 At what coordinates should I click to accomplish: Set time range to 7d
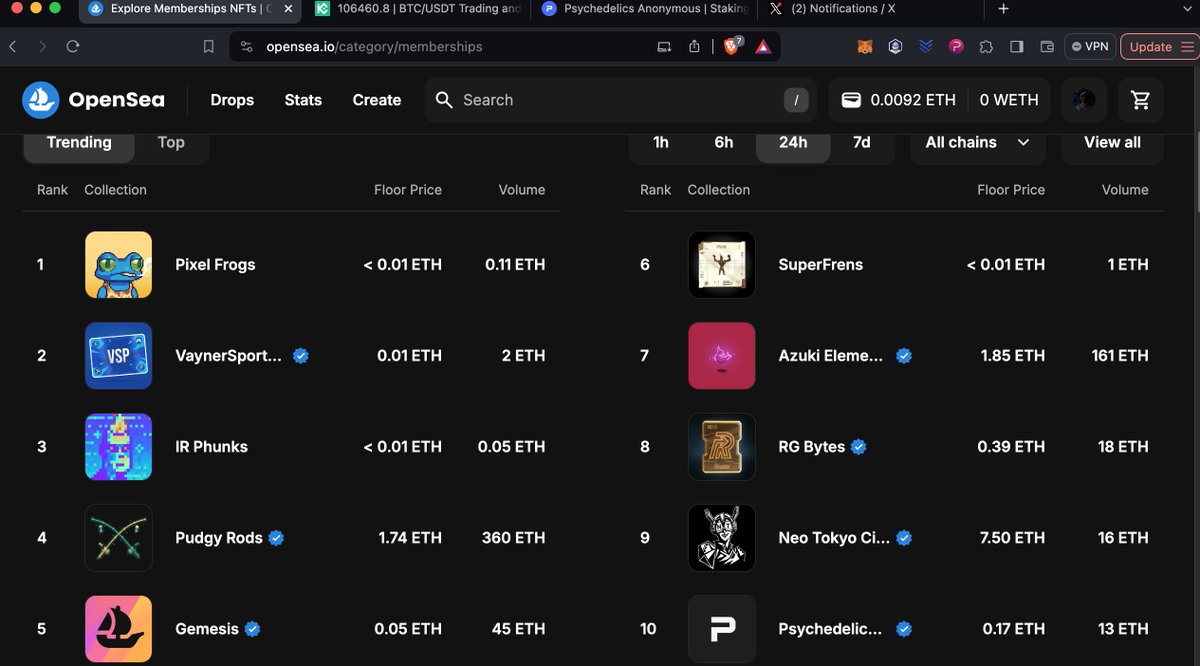tap(861, 142)
